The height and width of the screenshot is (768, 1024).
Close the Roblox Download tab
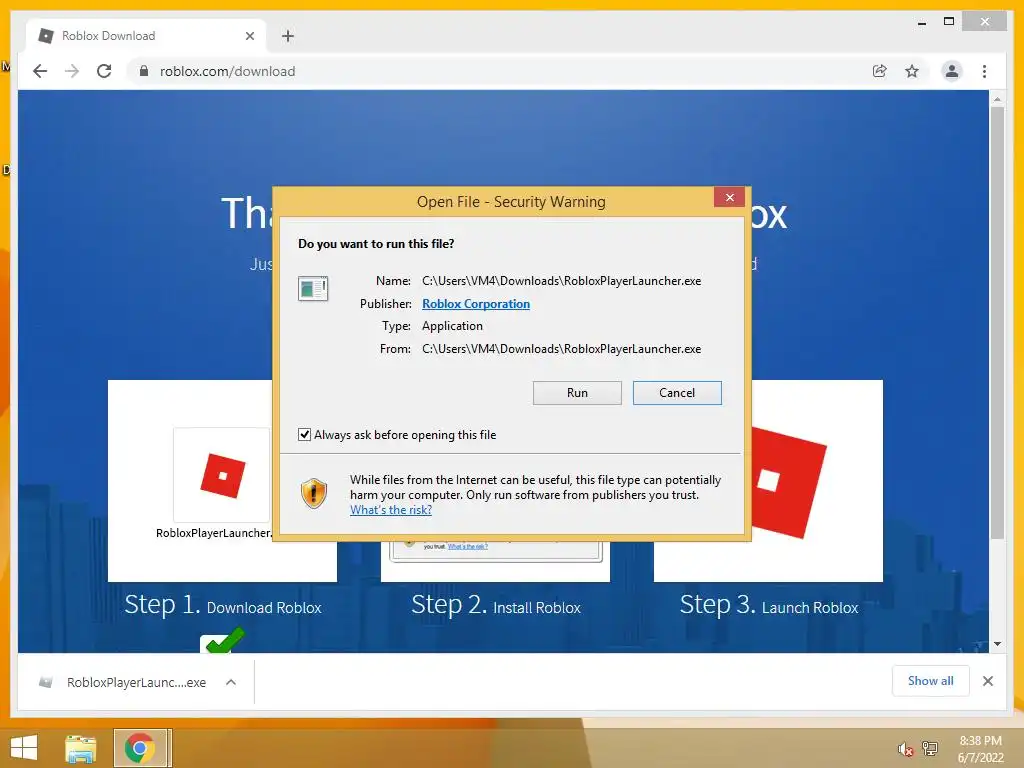click(x=249, y=36)
